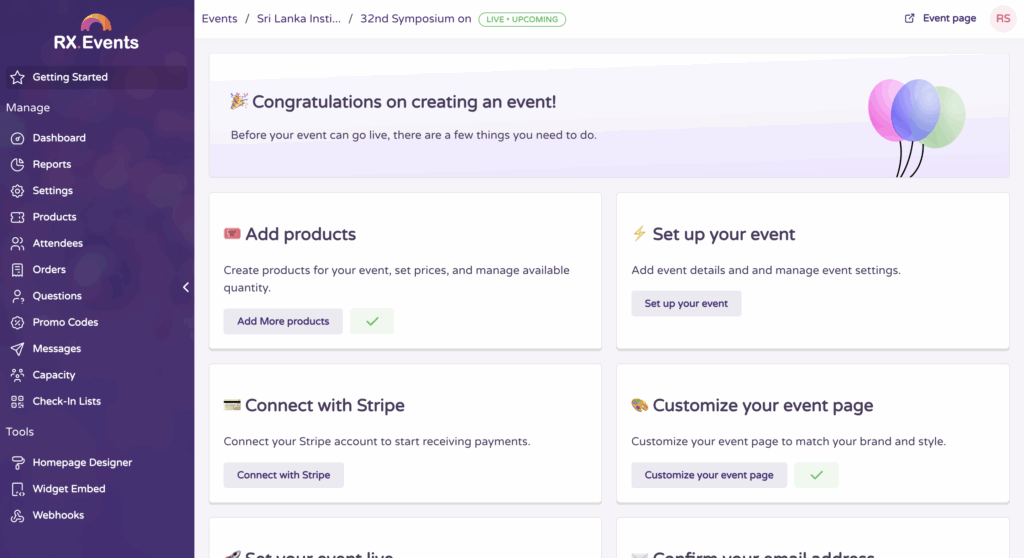The image size is (1024, 558).
Task: Click the Webhooks icon in Tools
Action: pyautogui.click(x=17, y=516)
